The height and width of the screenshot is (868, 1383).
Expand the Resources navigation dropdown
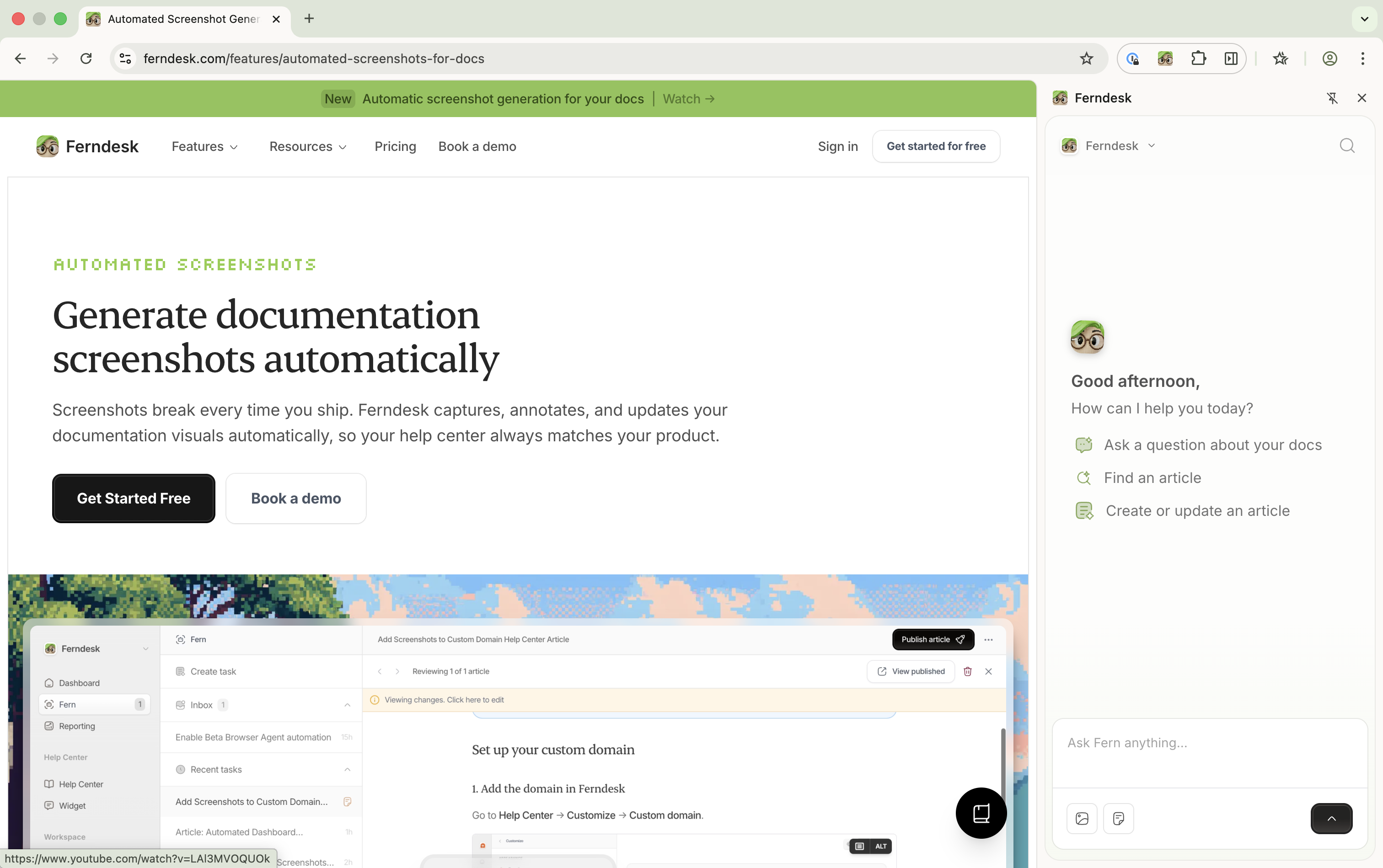(x=308, y=146)
